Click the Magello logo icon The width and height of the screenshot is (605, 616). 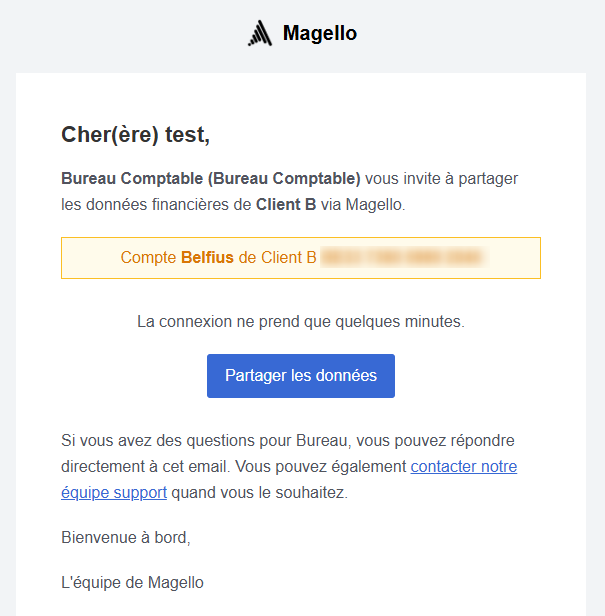tap(260, 33)
